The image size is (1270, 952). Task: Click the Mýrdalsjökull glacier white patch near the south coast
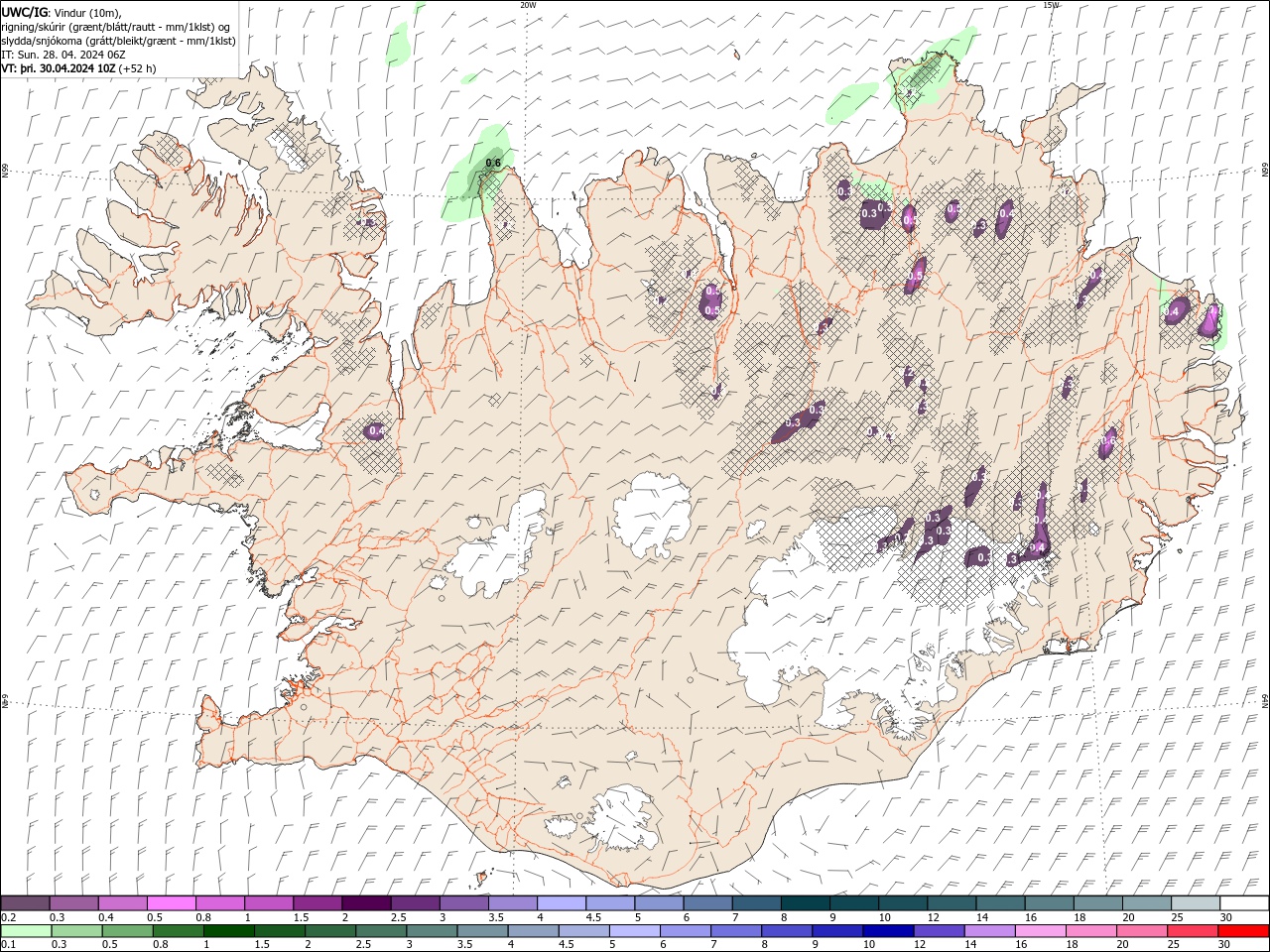(622, 818)
